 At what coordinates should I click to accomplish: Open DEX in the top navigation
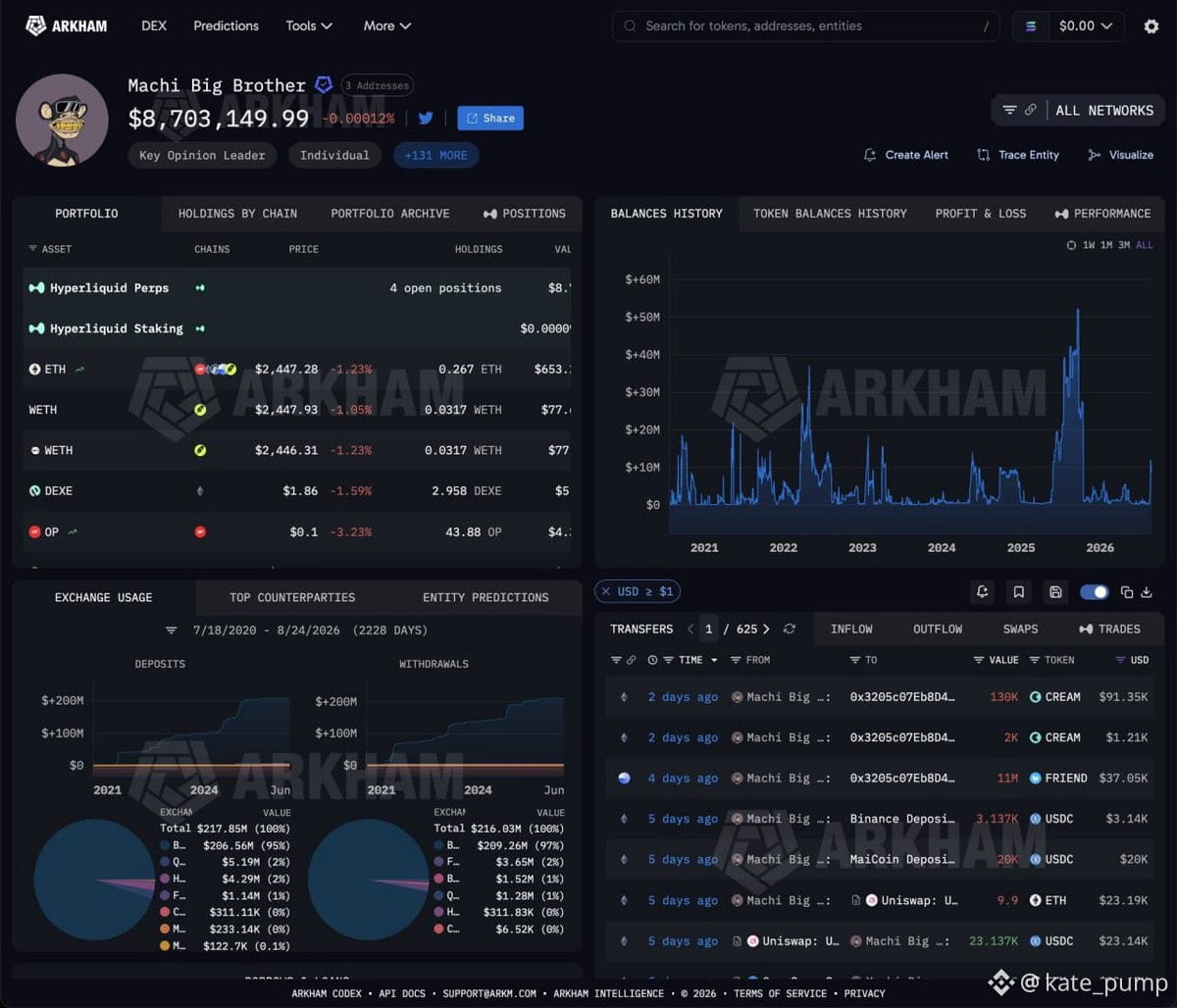(x=153, y=25)
